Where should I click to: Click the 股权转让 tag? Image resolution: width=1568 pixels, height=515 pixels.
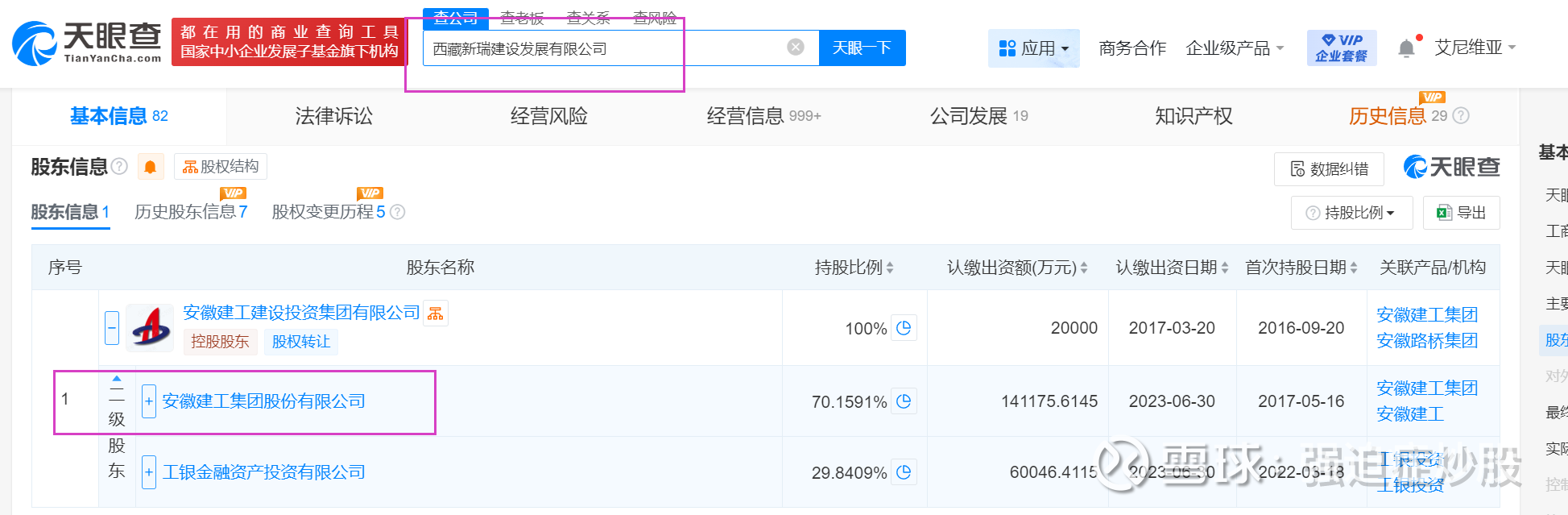(301, 342)
